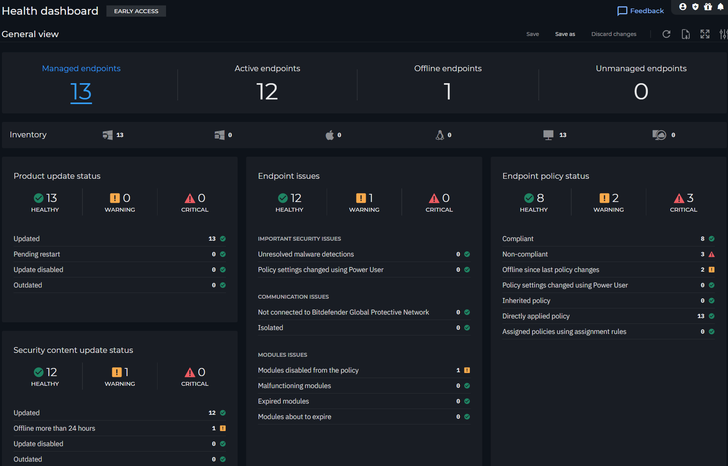
Task: Click the Product update status panel title
Action: [57, 176]
